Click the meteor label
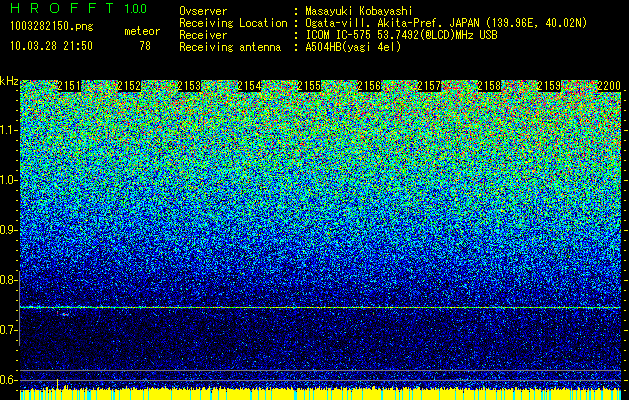This screenshot has width=629, height=400. pyautogui.click(x=142, y=31)
